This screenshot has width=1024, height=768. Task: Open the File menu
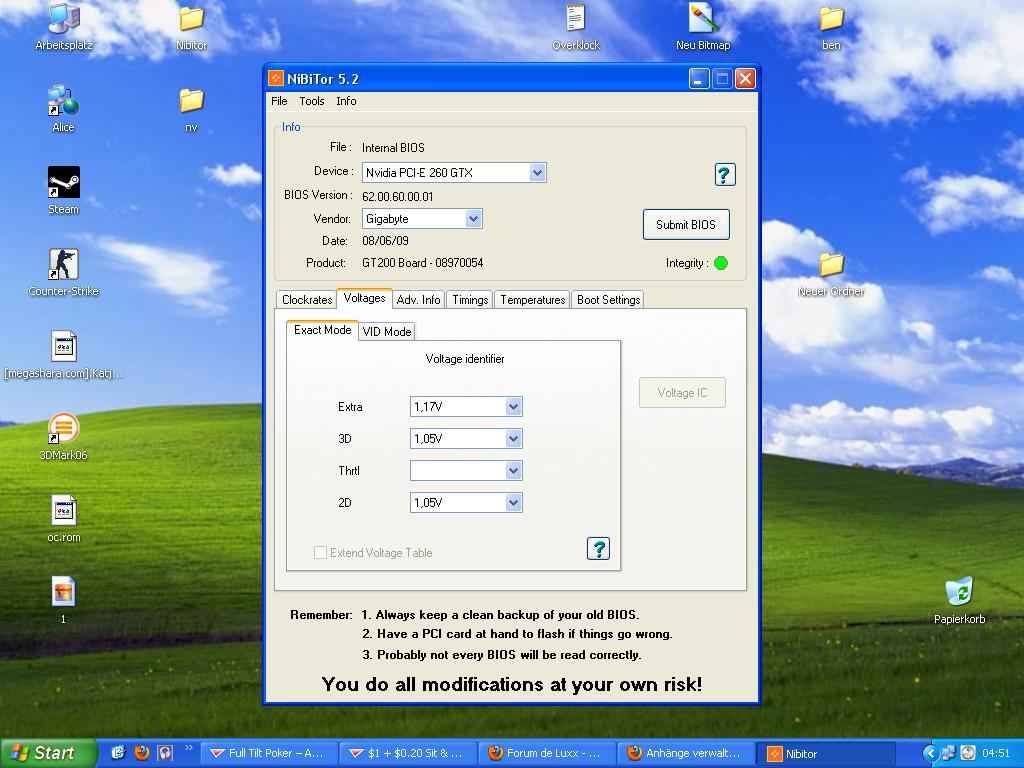pos(279,101)
